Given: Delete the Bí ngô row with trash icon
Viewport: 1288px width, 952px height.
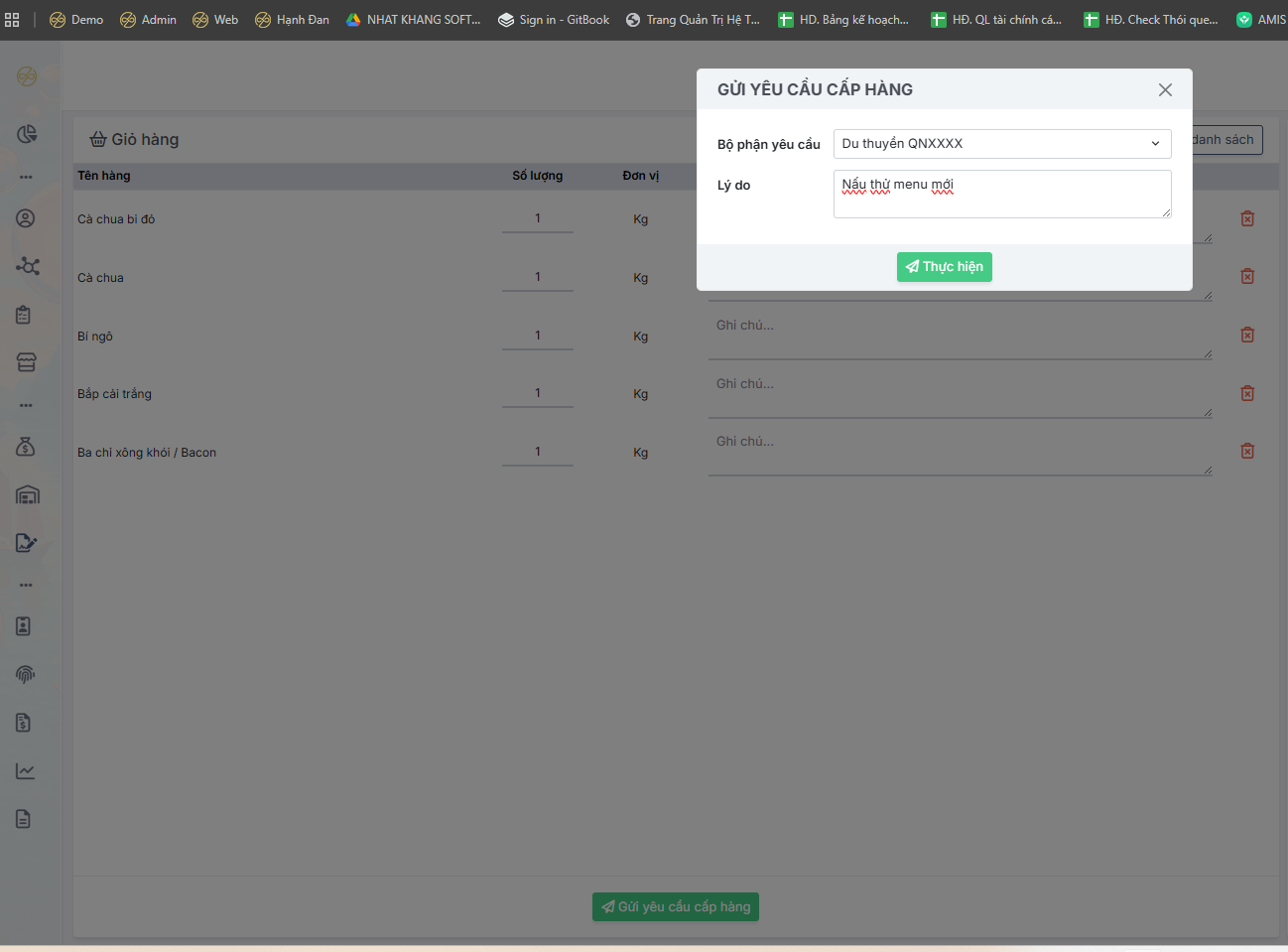Looking at the screenshot, I should click(1247, 336).
